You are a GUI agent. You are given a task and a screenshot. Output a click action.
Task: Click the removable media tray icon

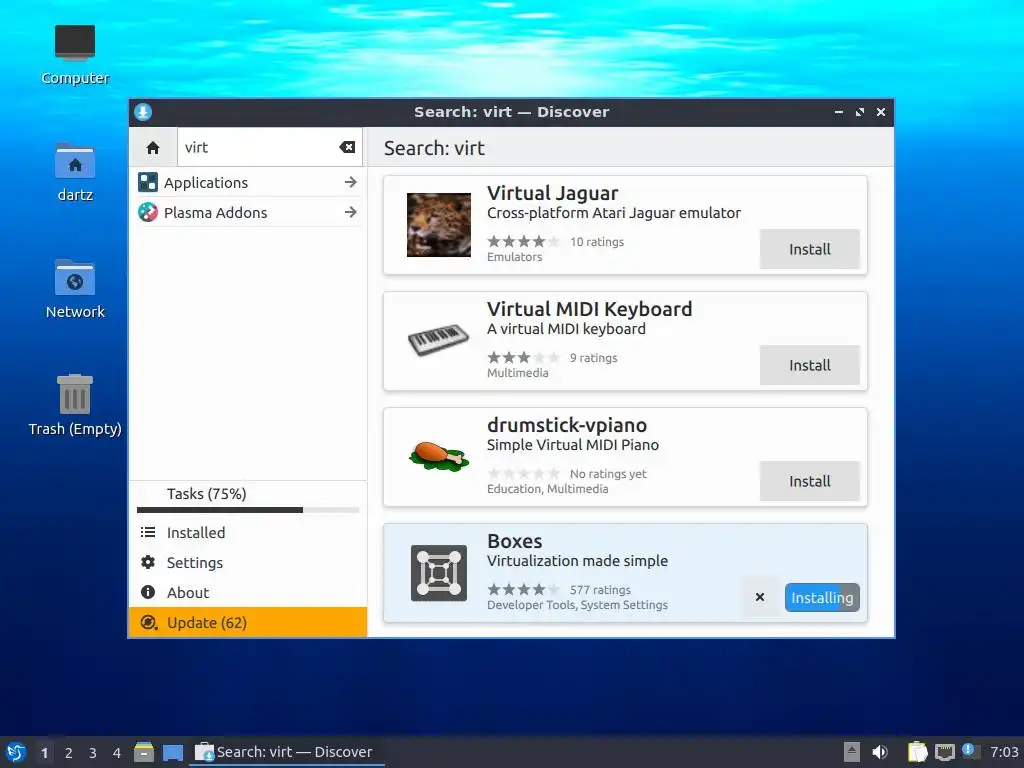point(852,752)
